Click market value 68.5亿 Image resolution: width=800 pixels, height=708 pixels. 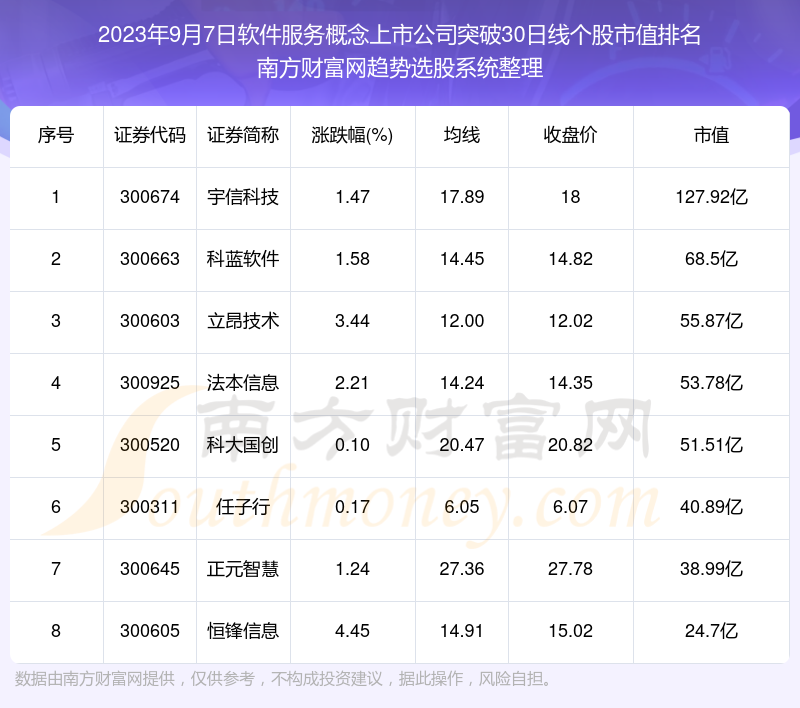pos(711,259)
